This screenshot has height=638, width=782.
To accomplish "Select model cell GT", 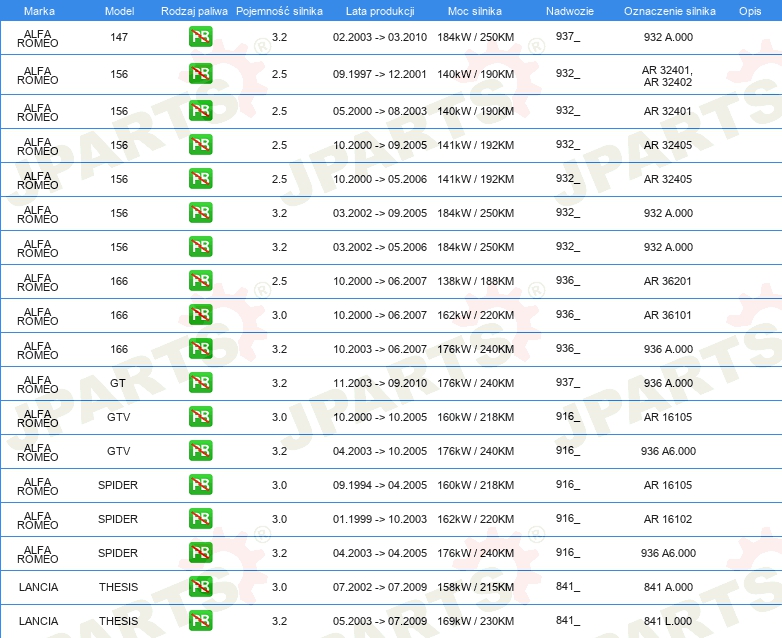I will point(118,383).
